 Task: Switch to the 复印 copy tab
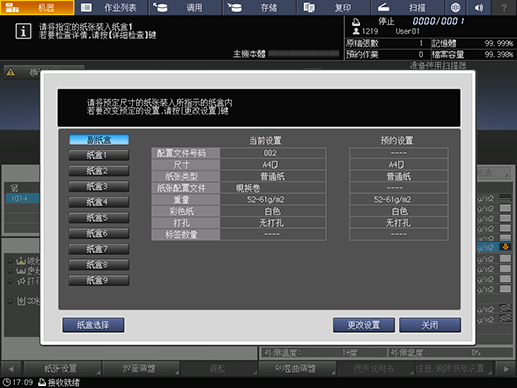pyautogui.click(x=334, y=7)
